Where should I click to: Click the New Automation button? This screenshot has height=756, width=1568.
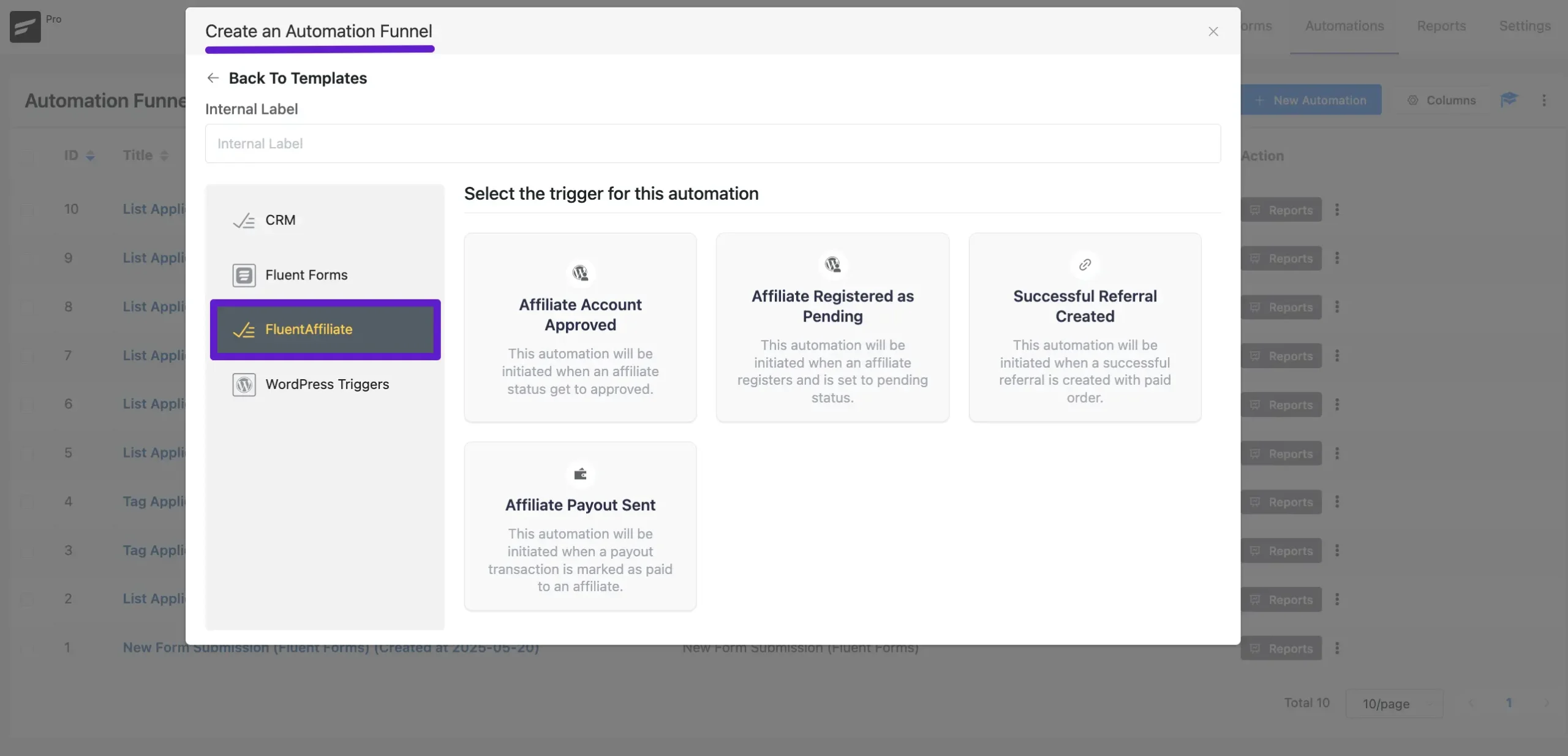point(1311,100)
